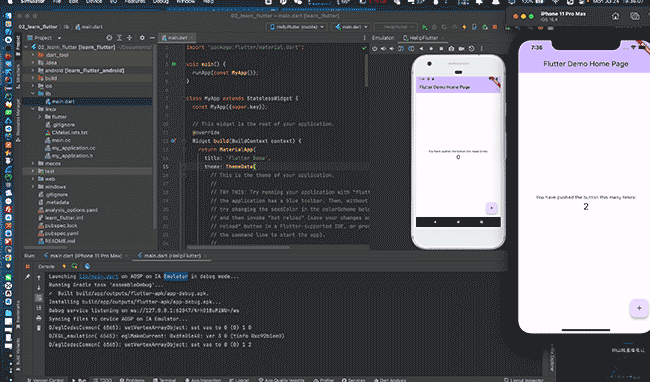650x382 pixels.
Task: Switch to main.dart (iPhone 11 Pro Max) run tab
Action: pos(85,256)
